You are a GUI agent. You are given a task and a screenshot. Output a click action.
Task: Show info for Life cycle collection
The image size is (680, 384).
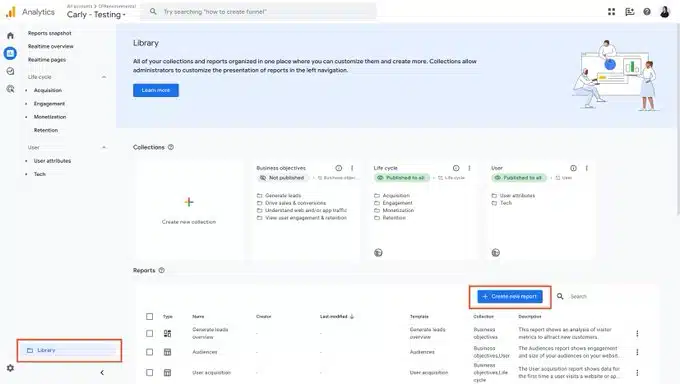[456, 168]
